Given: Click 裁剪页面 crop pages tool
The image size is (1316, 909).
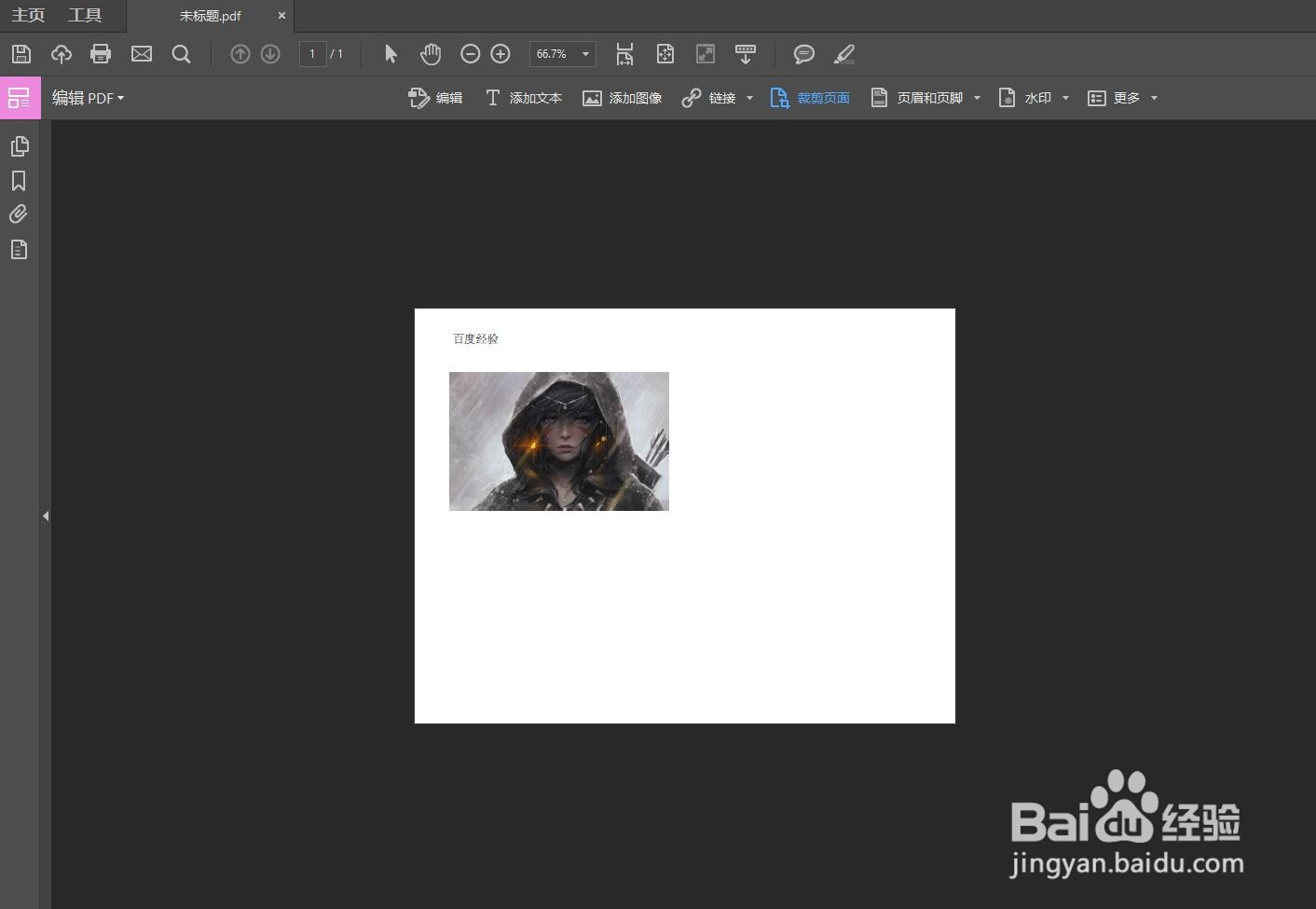Looking at the screenshot, I should pos(810,98).
